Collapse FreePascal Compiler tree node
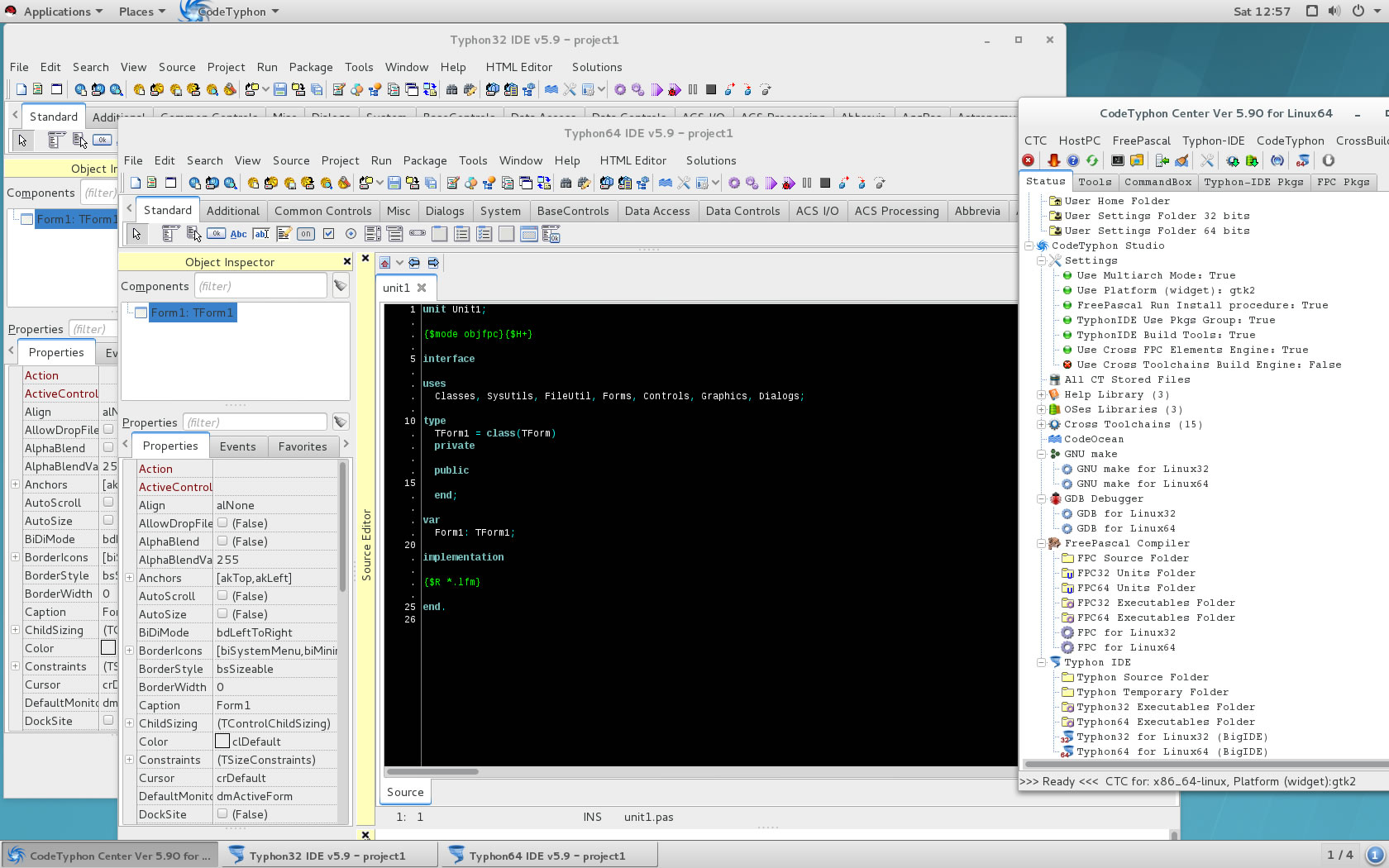Viewport: 1389px width, 868px height. pos(1042,543)
